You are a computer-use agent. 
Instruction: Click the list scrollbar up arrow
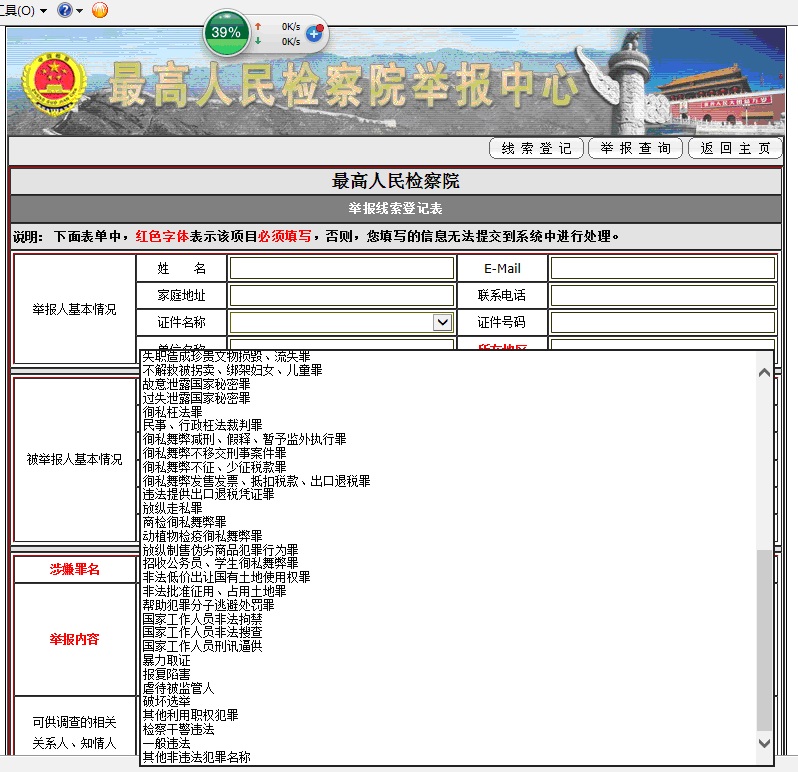(x=765, y=372)
